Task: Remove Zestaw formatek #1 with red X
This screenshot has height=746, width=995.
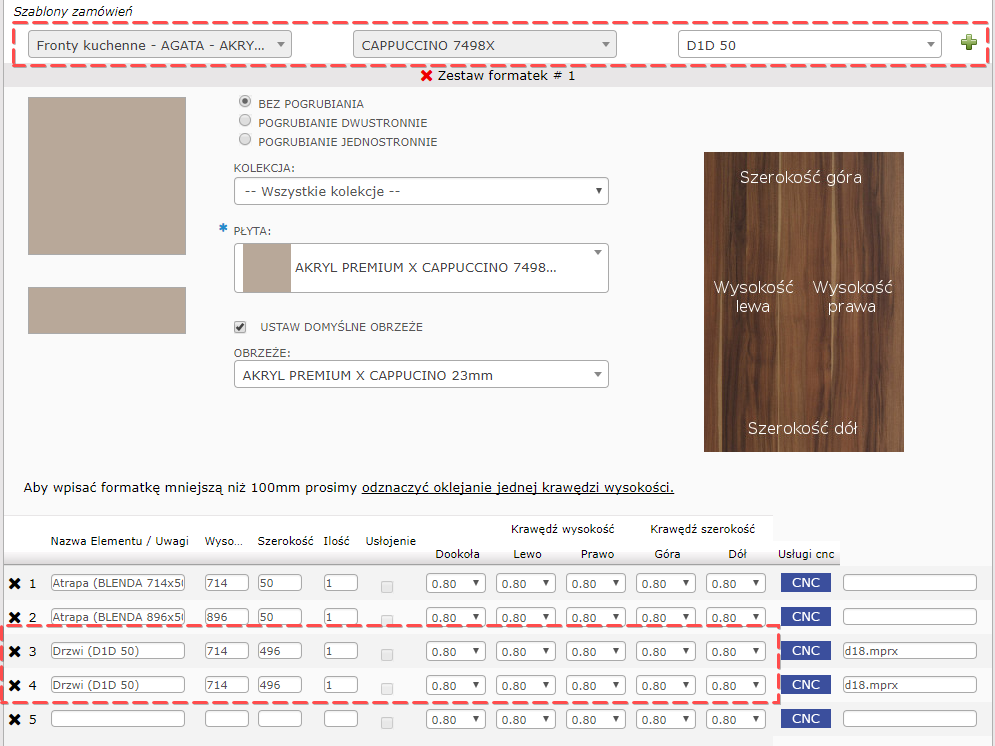Action: (427, 76)
